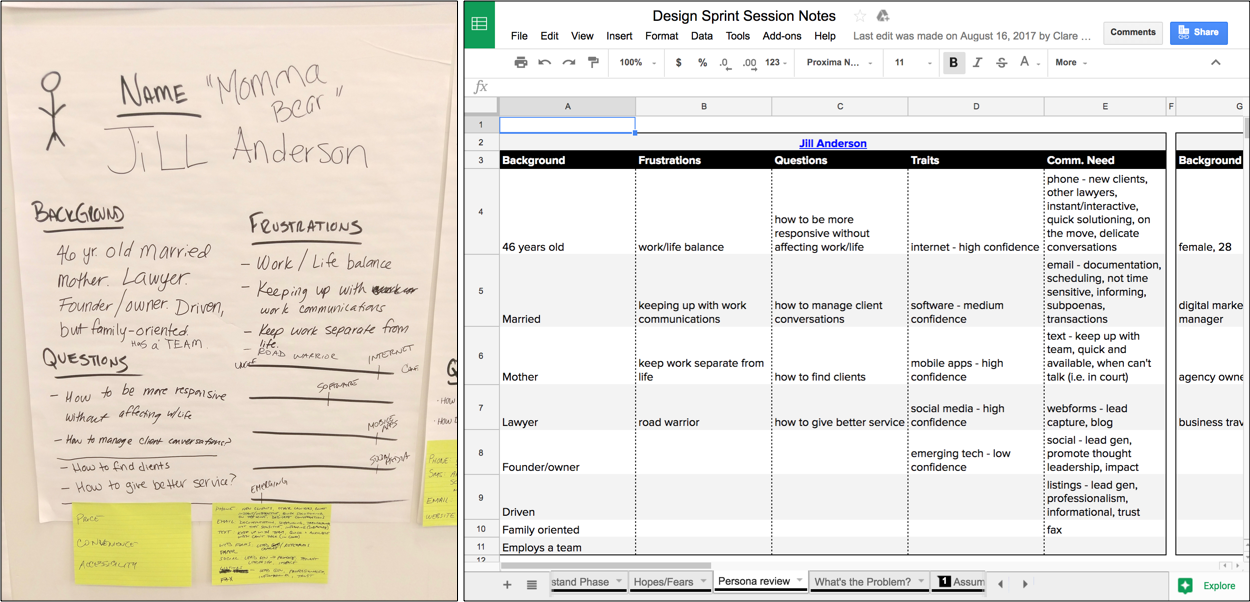Select the Print icon in the toolbar
Viewport: 1250px width, 602px height.
520,62
